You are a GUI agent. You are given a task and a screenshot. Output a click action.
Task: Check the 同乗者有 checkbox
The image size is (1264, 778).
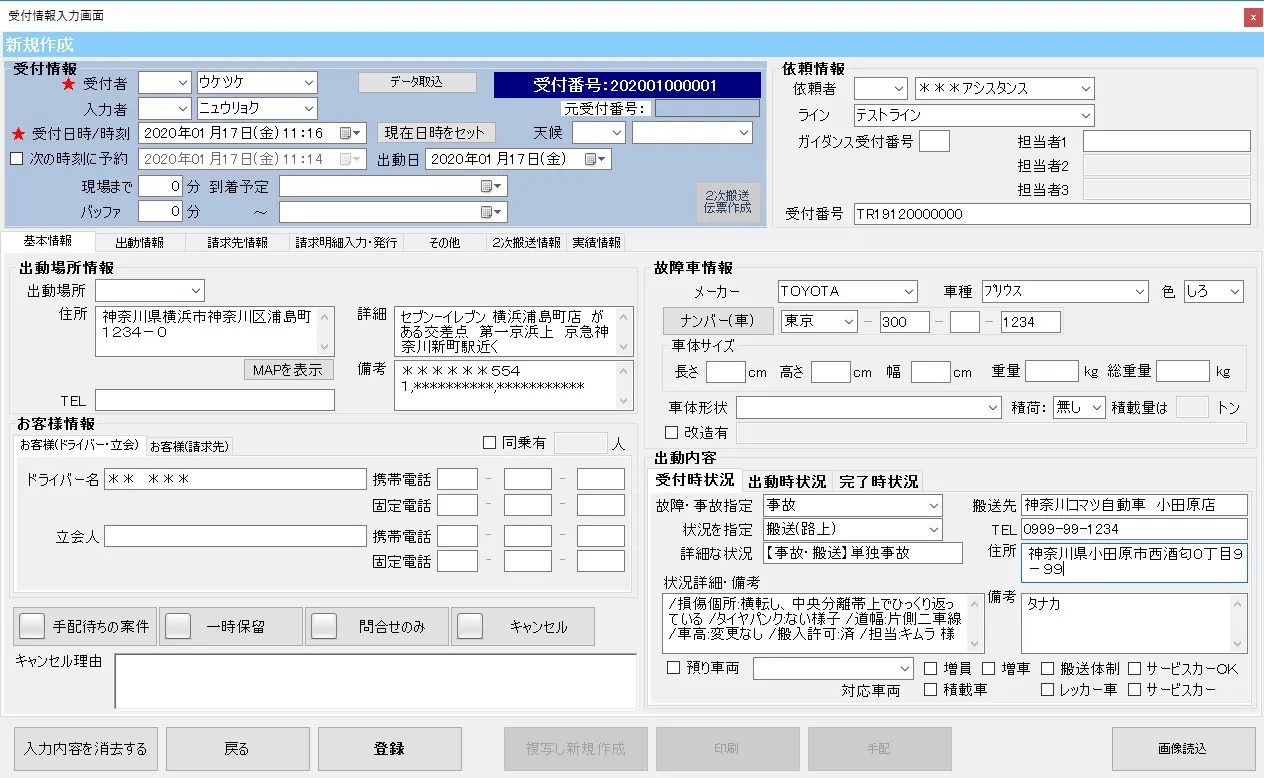[x=489, y=443]
